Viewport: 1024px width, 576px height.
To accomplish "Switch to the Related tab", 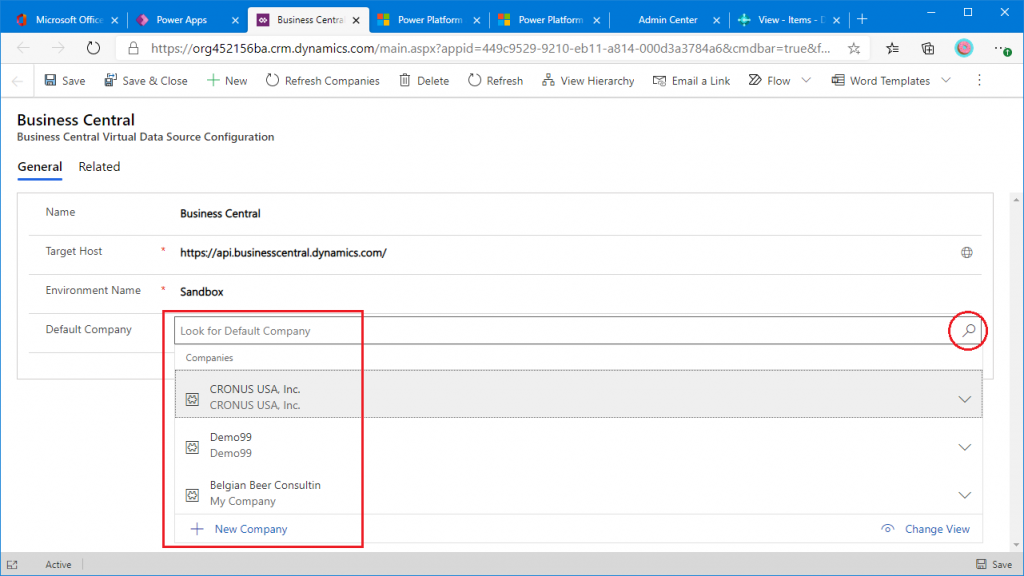I will pyautogui.click(x=99, y=167).
